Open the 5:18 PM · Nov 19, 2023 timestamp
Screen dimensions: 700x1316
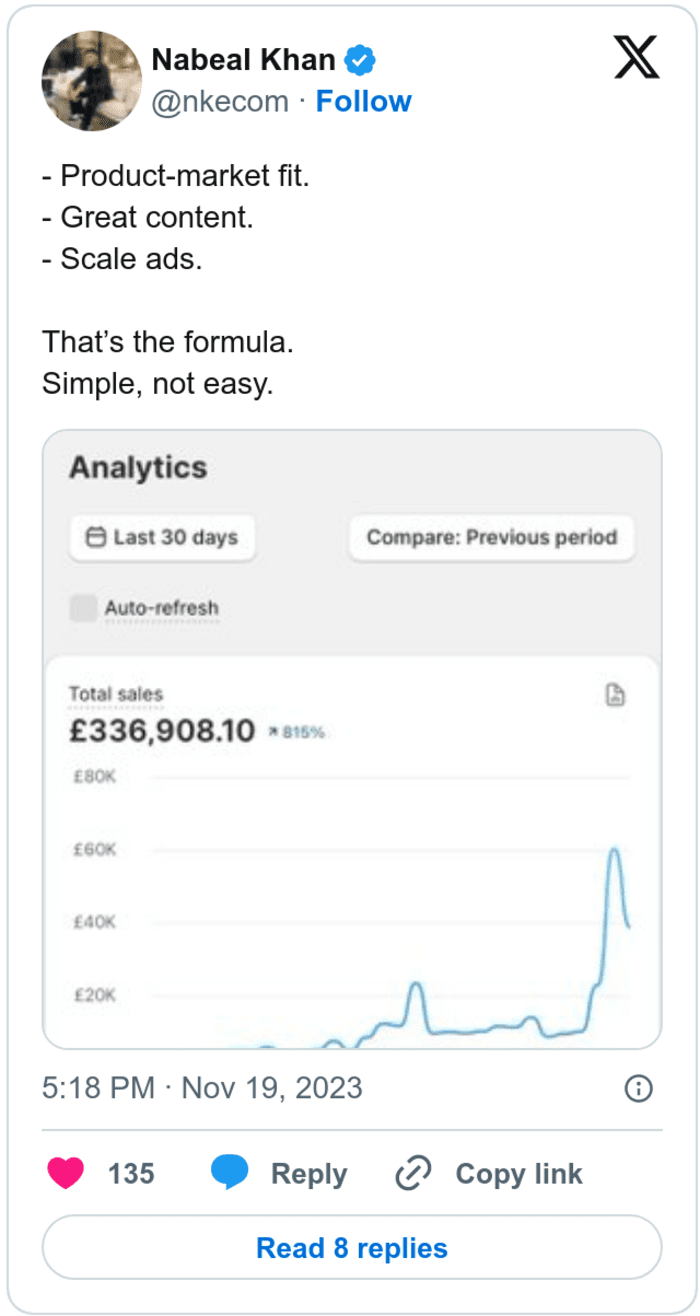tap(202, 1088)
